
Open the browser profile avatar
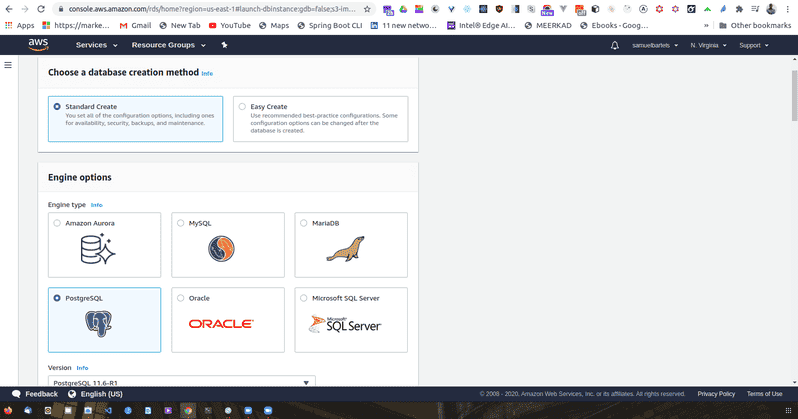click(x=772, y=9)
